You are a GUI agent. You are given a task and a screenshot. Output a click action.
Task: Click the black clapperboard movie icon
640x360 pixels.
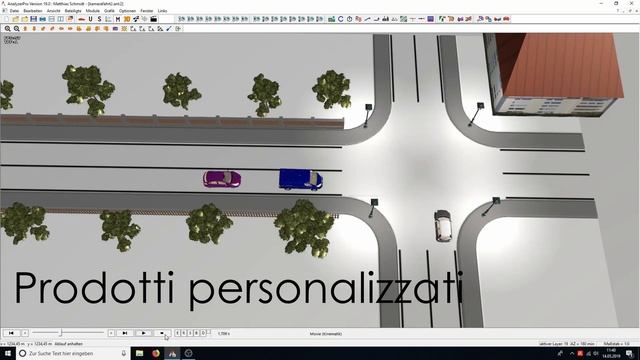tap(154, 19)
